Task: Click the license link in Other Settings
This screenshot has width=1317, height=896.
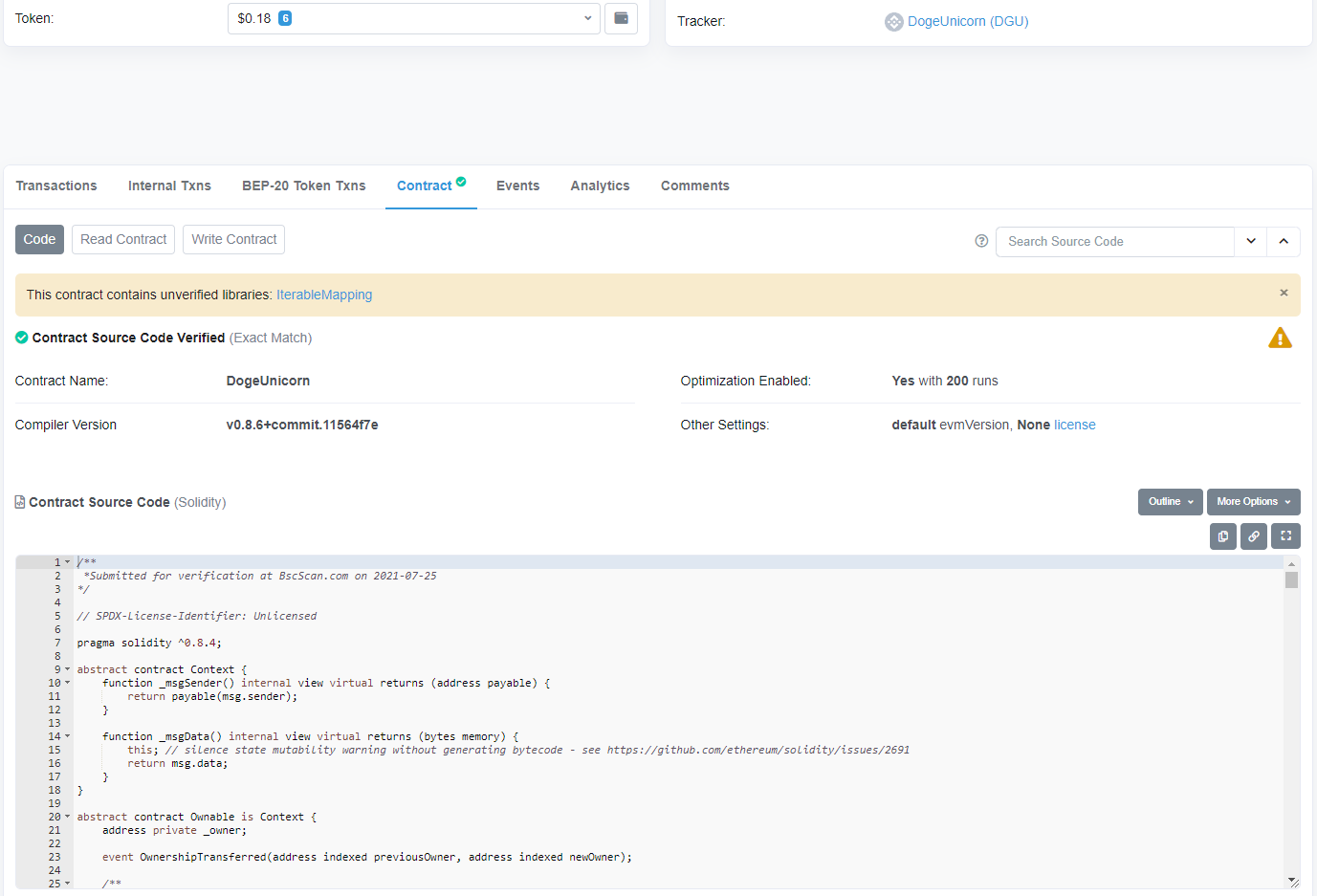Action: click(1075, 425)
